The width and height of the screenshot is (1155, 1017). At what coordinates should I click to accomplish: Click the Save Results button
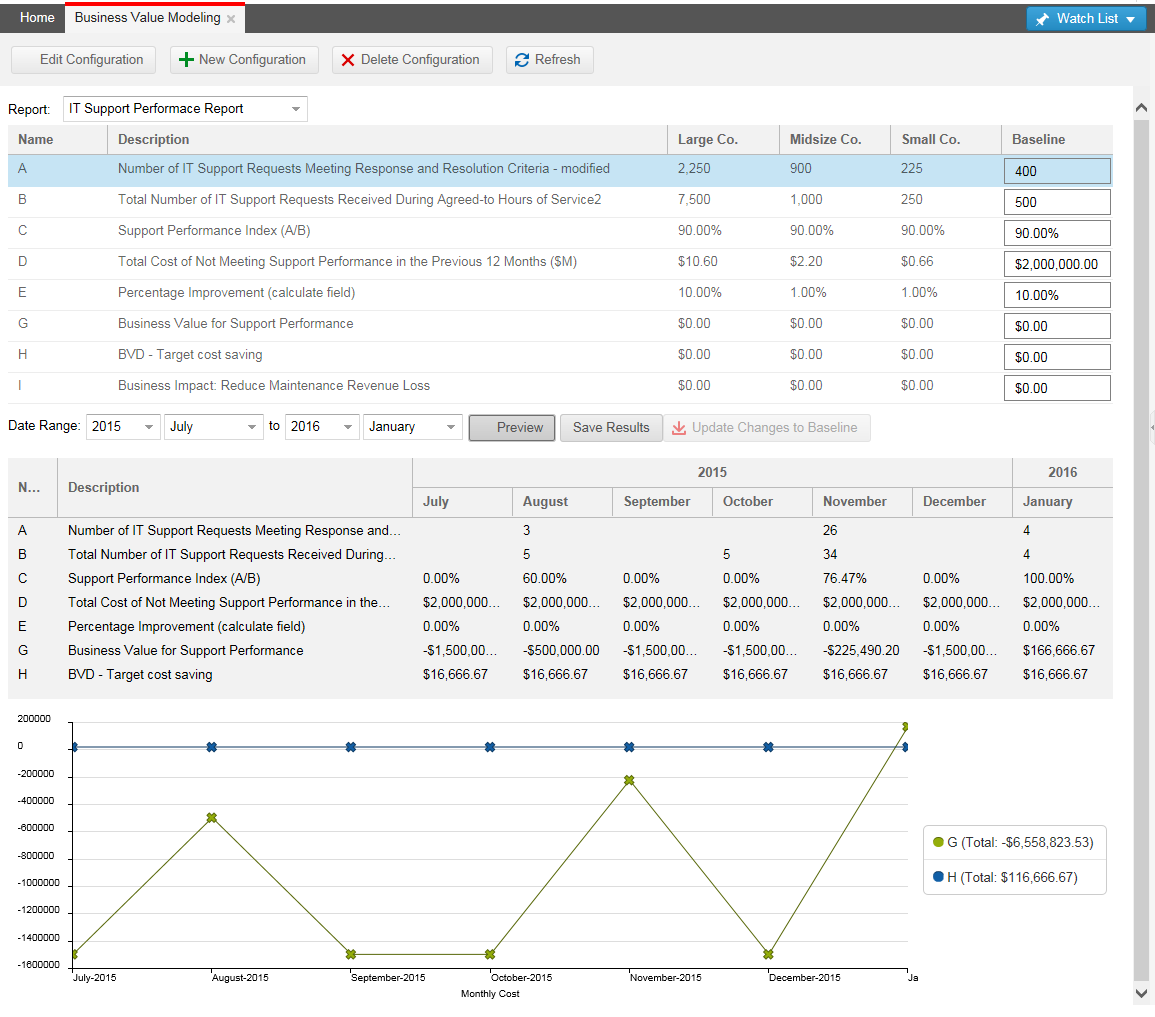click(611, 428)
